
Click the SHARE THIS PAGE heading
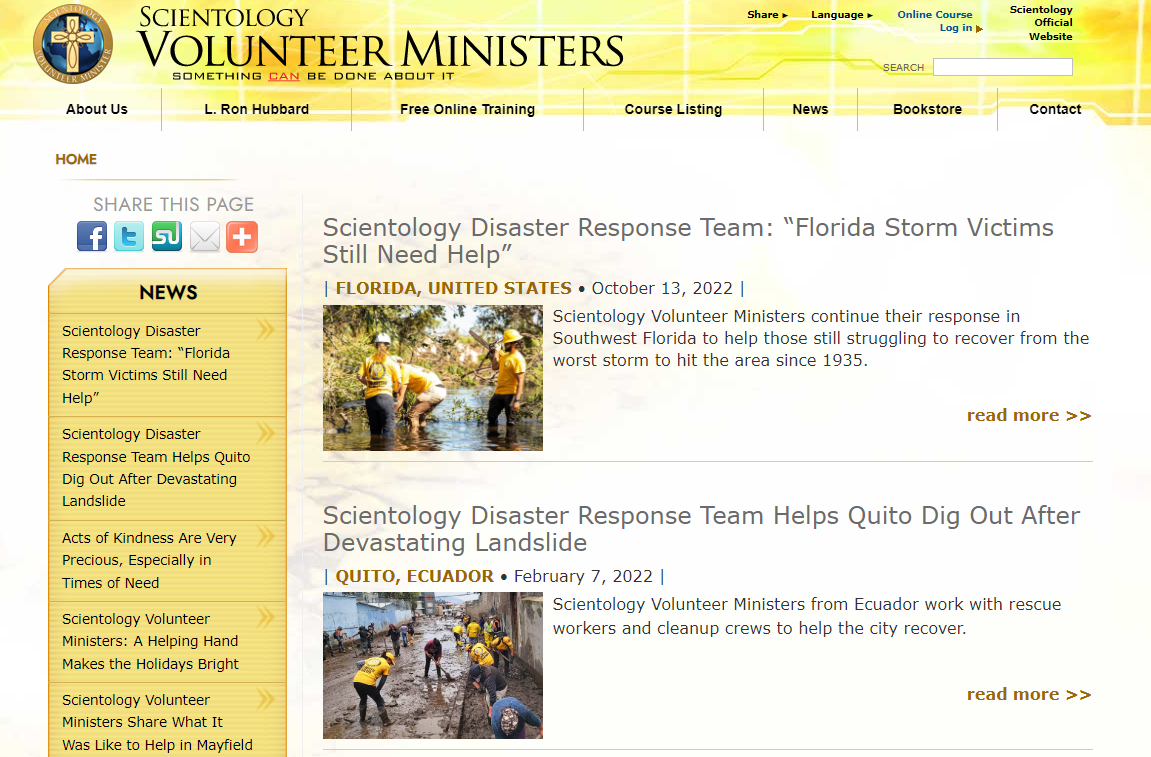point(173,204)
